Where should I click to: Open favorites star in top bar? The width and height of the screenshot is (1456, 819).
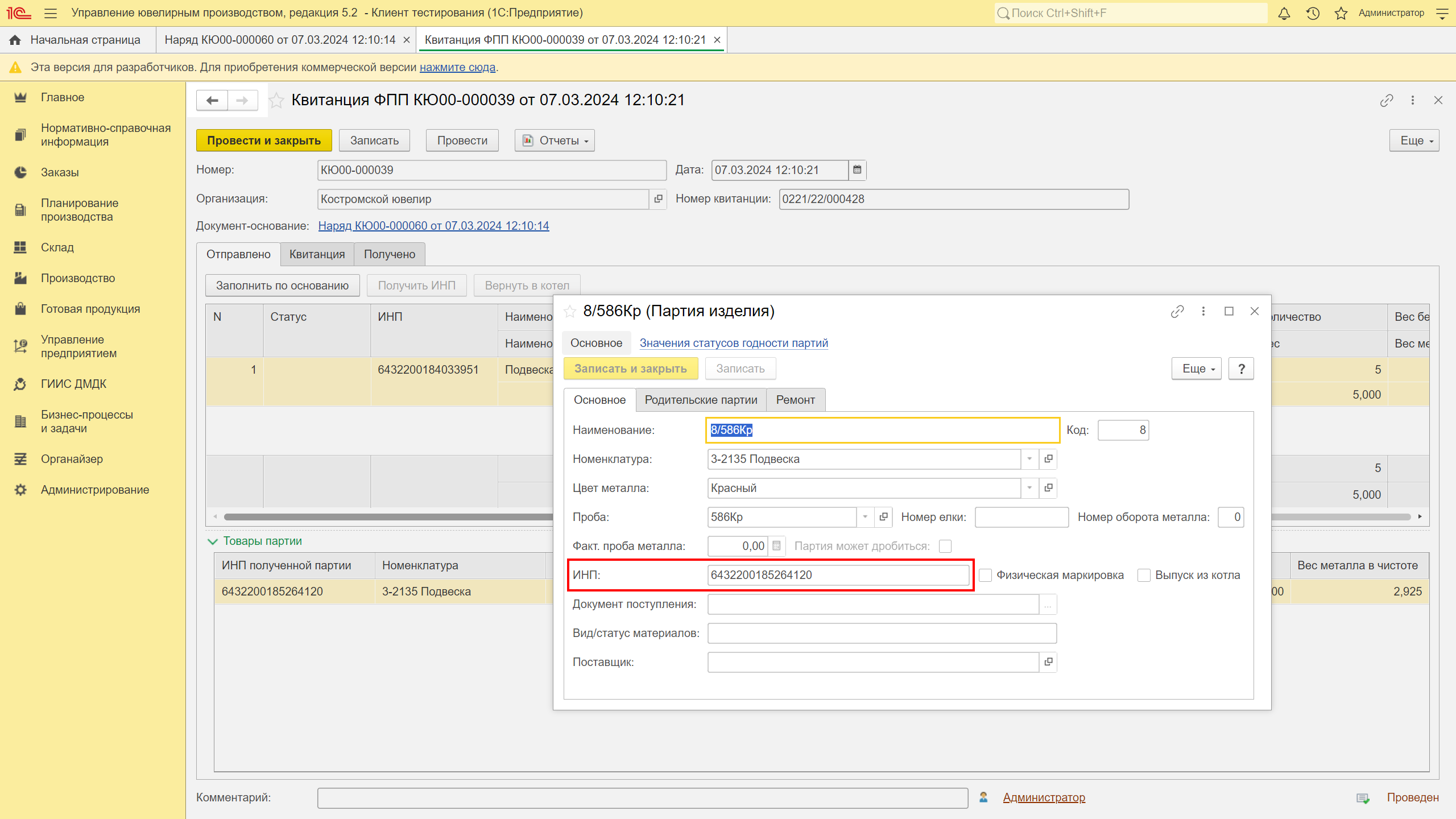click(1341, 13)
